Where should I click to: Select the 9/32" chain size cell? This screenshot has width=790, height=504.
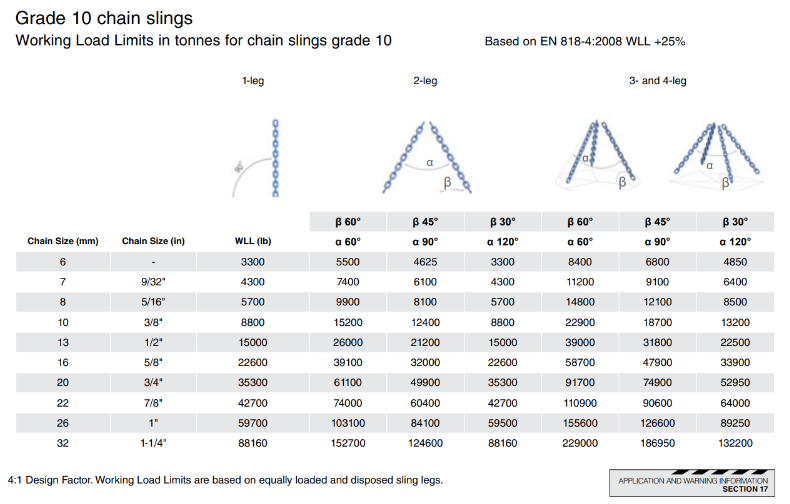(153, 283)
